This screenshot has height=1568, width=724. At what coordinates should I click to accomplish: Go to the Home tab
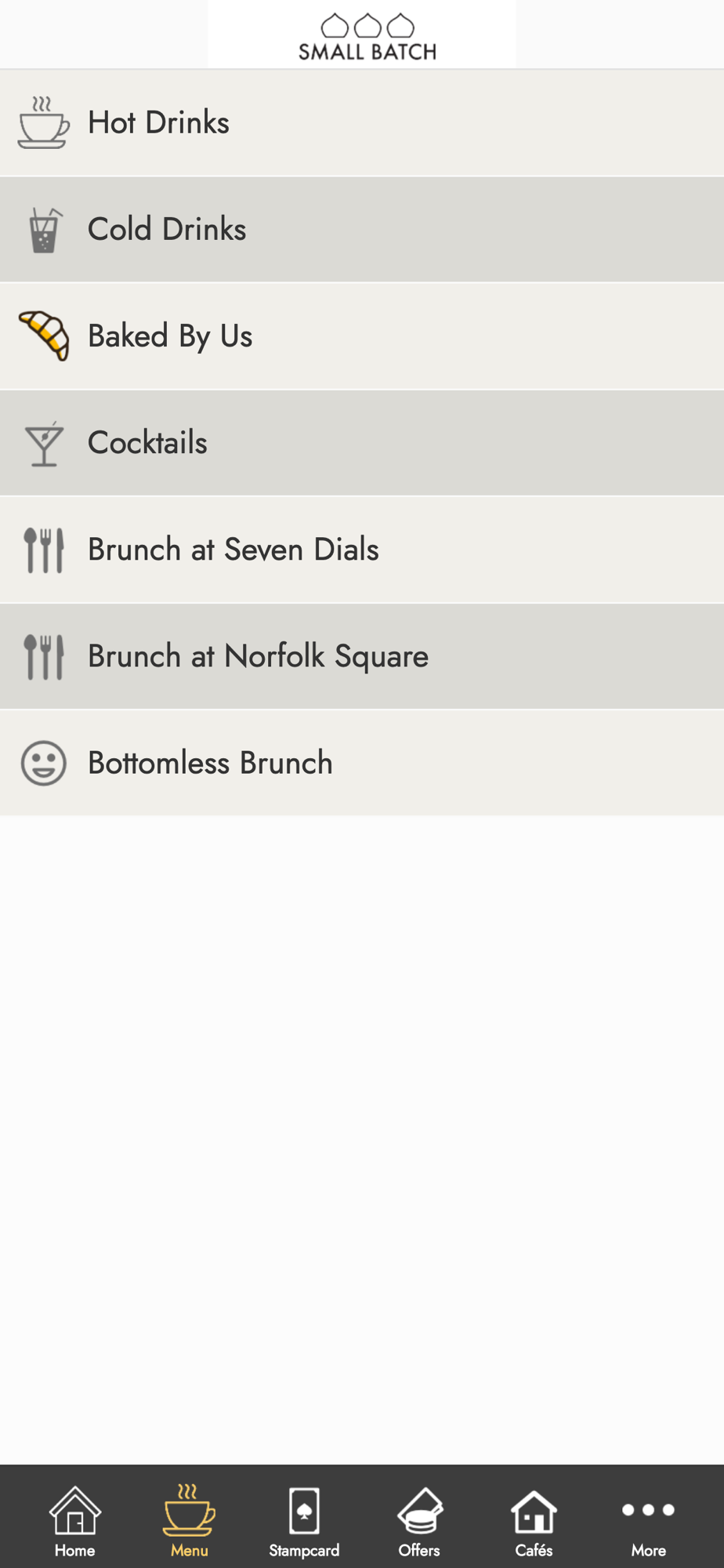pyautogui.click(x=74, y=1521)
